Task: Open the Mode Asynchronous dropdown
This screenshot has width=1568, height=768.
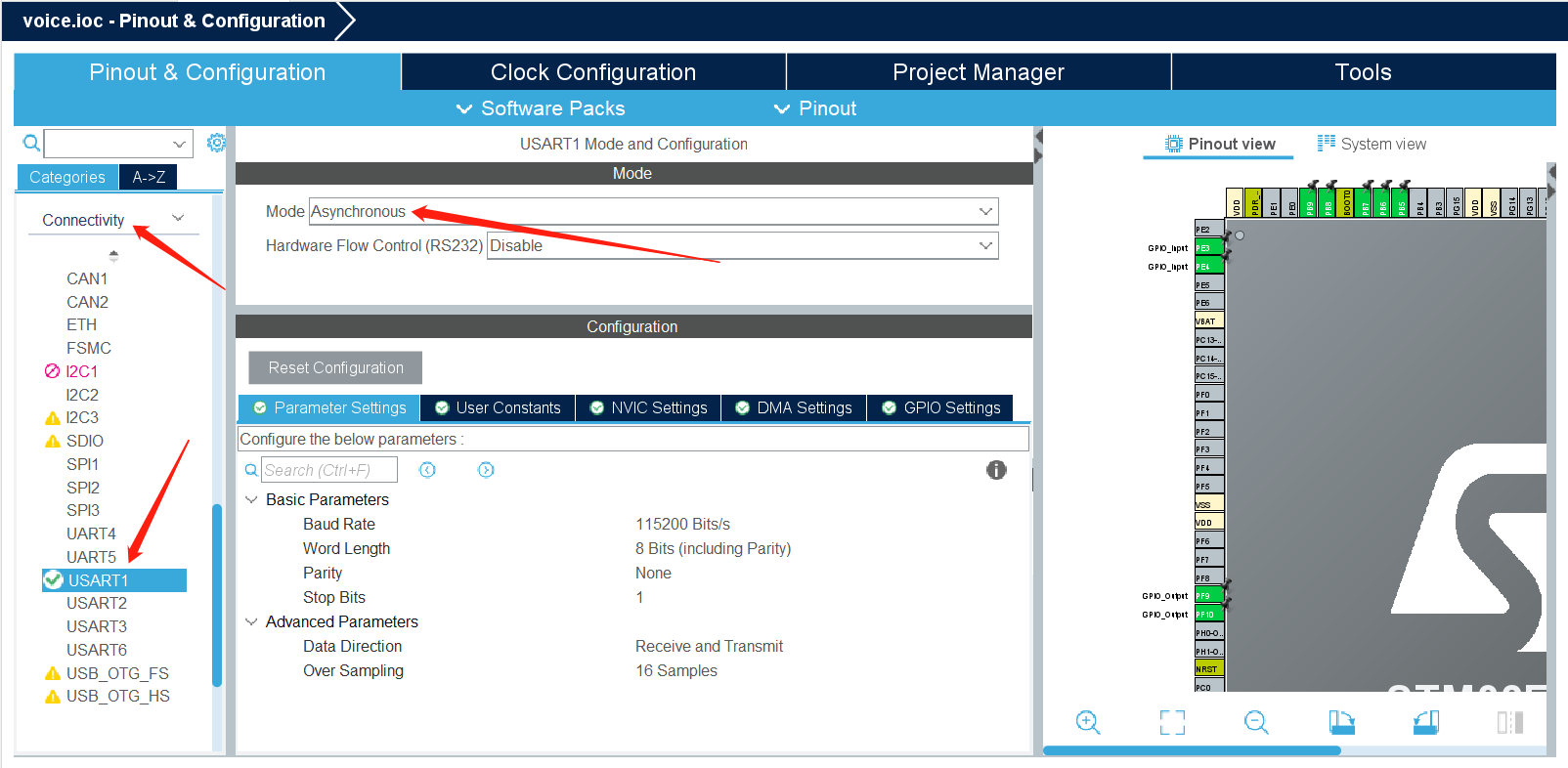Action: (985, 211)
